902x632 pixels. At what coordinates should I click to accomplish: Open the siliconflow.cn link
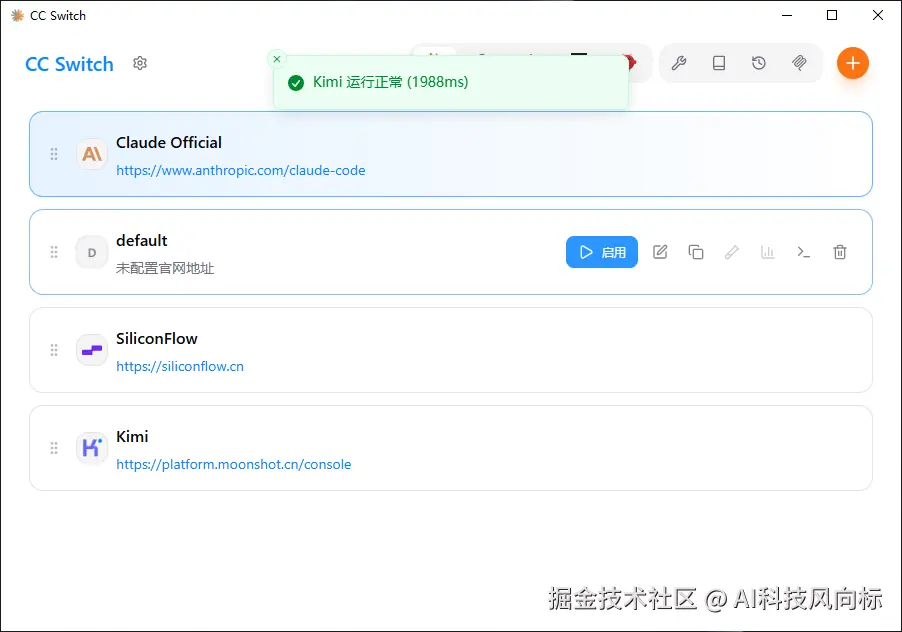(x=180, y=366)
